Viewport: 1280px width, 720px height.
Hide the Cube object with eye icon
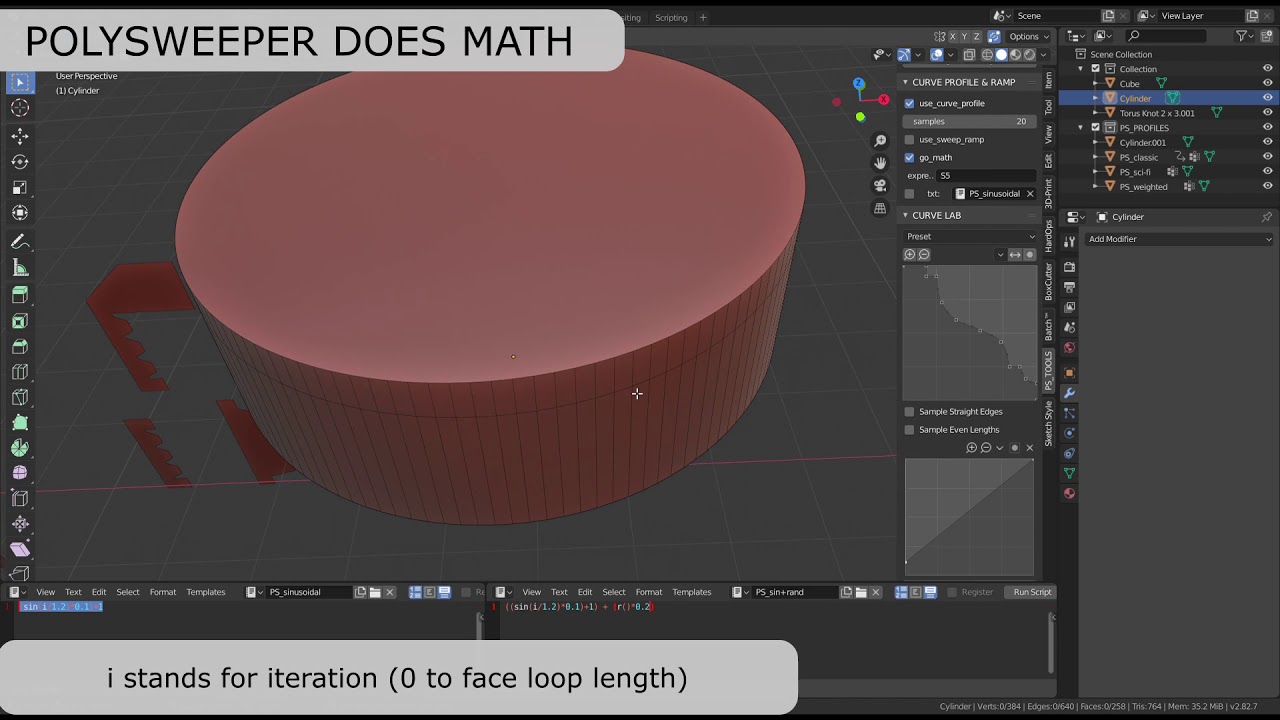pyautogui.click(x=1267, y=84)
